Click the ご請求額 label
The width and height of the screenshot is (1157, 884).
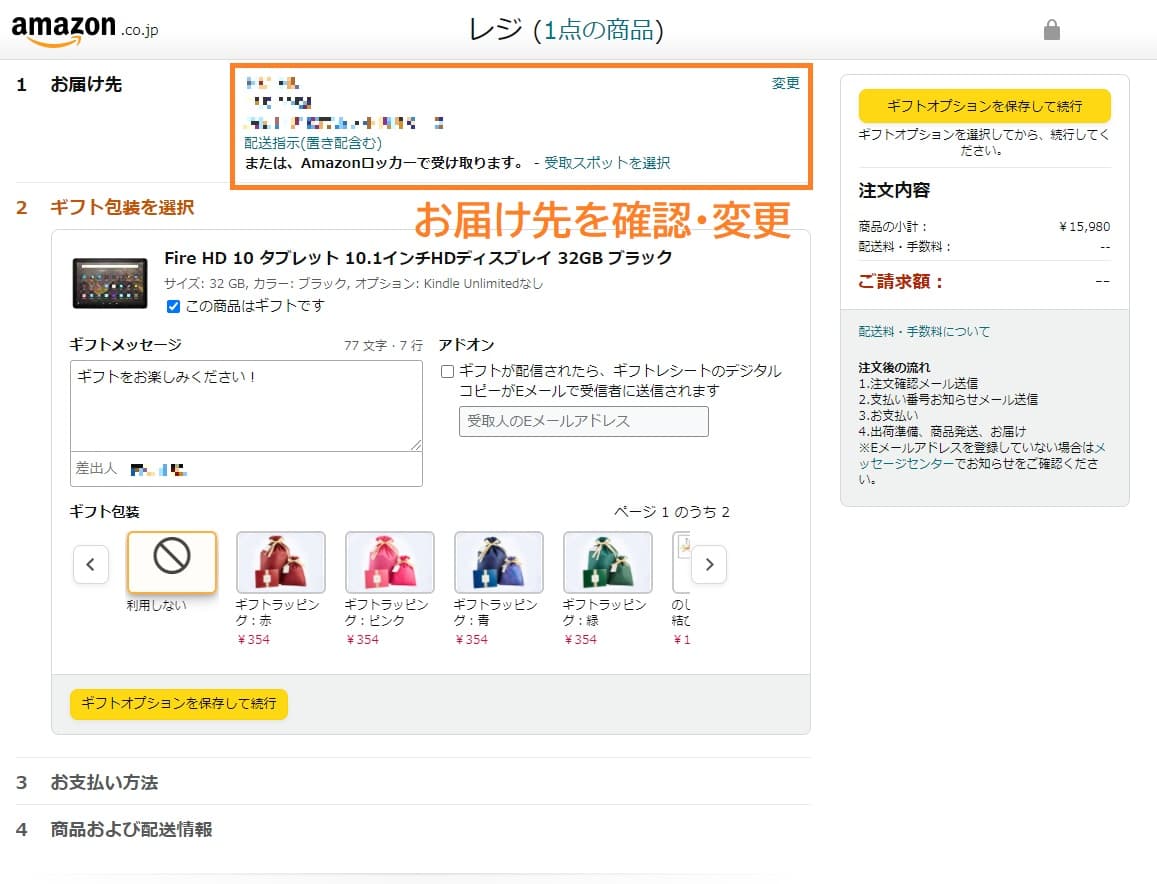click(x=900, y=281)
